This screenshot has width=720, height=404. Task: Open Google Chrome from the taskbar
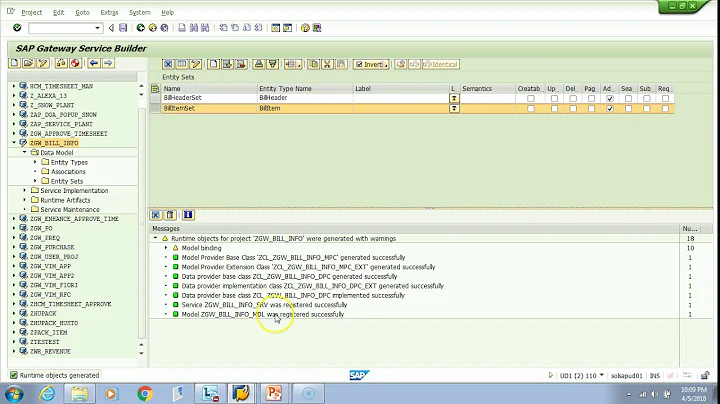(145, 393)
